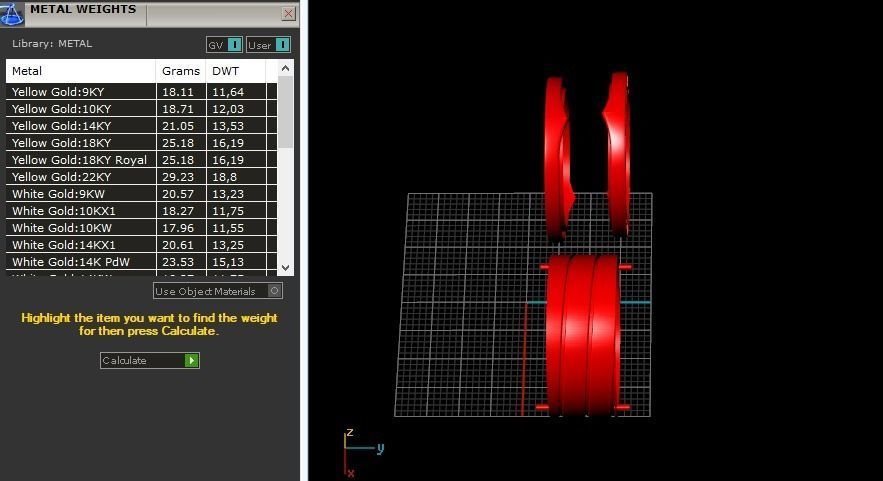
Task: Click the scroll up arrow of metal list
Action: tap(286, 68)
